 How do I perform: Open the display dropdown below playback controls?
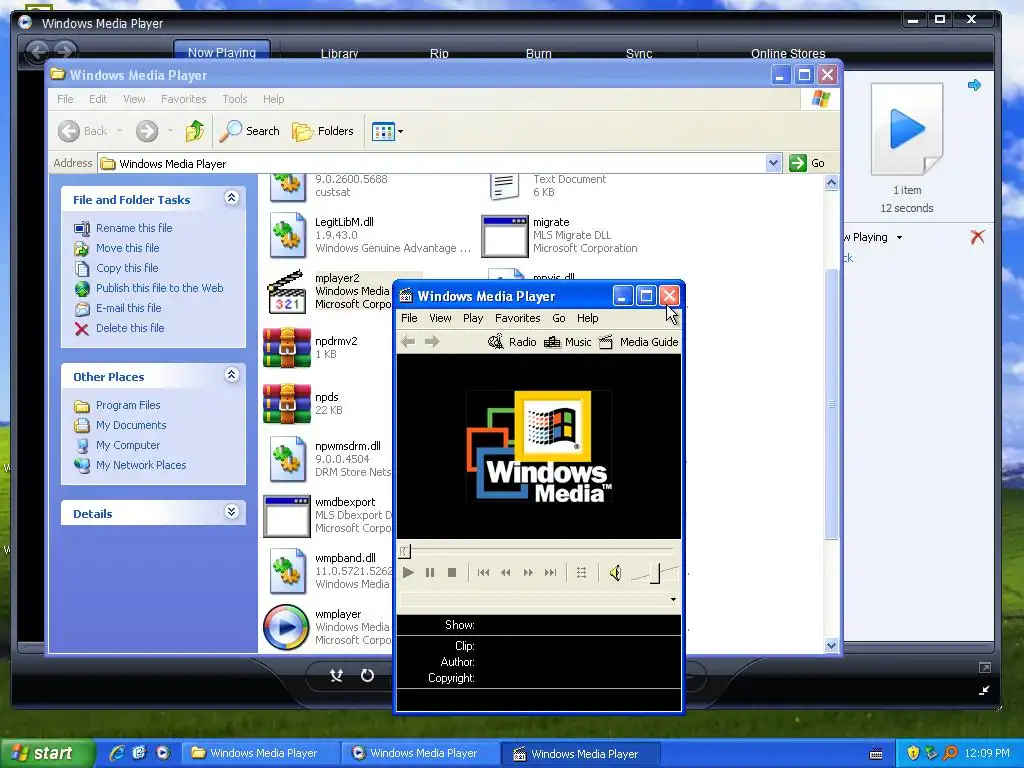(x=673, y=599)
